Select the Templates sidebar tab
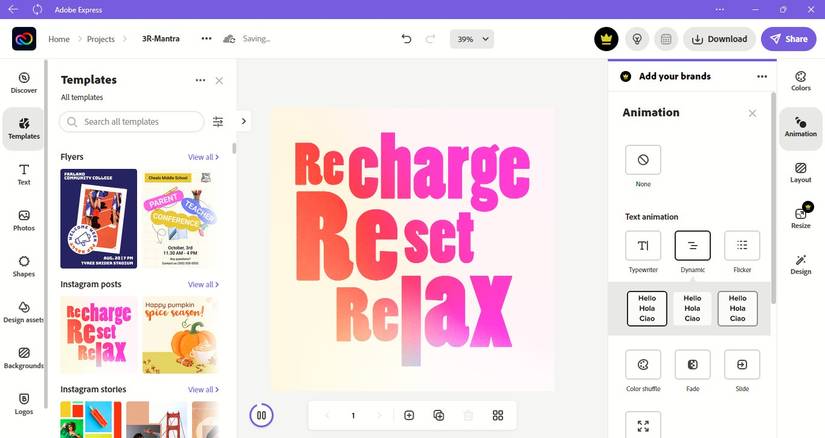 [x=24, y=129]
